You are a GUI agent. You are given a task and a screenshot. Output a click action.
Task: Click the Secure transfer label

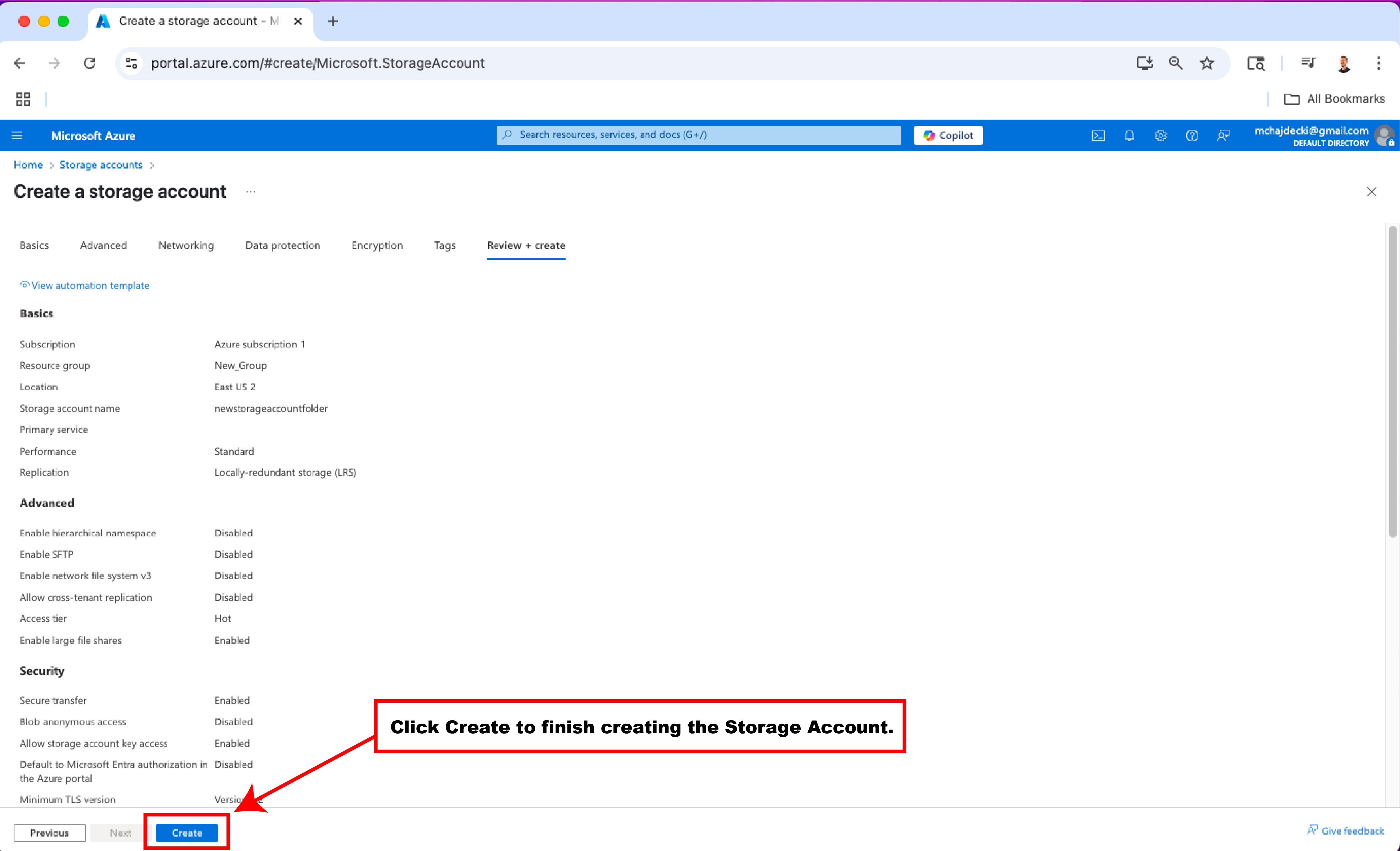pyautogui.click(x=53, y=700)
